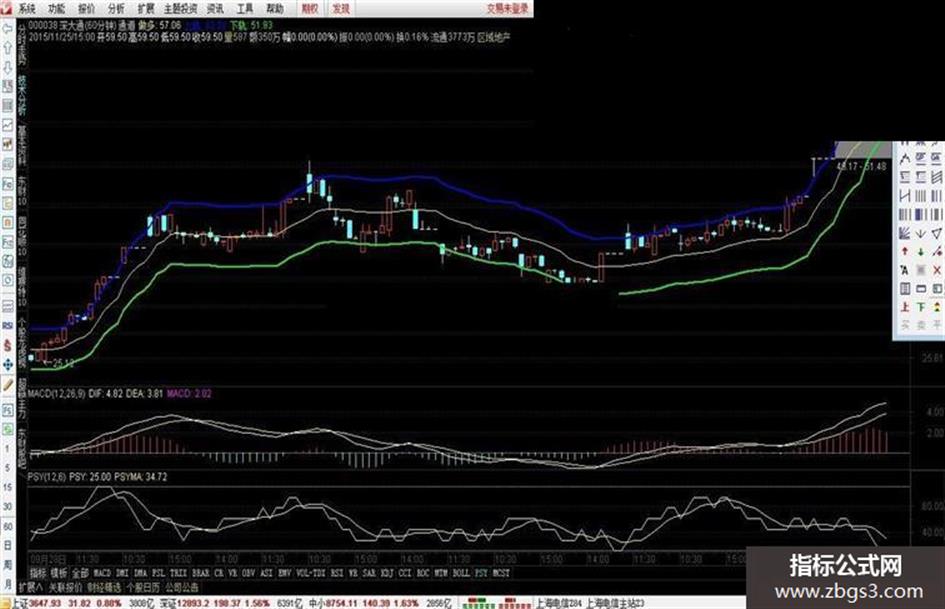Switch indicator to BOLL tab
Viewport: 945px width, 609px height.
(461, 573)
